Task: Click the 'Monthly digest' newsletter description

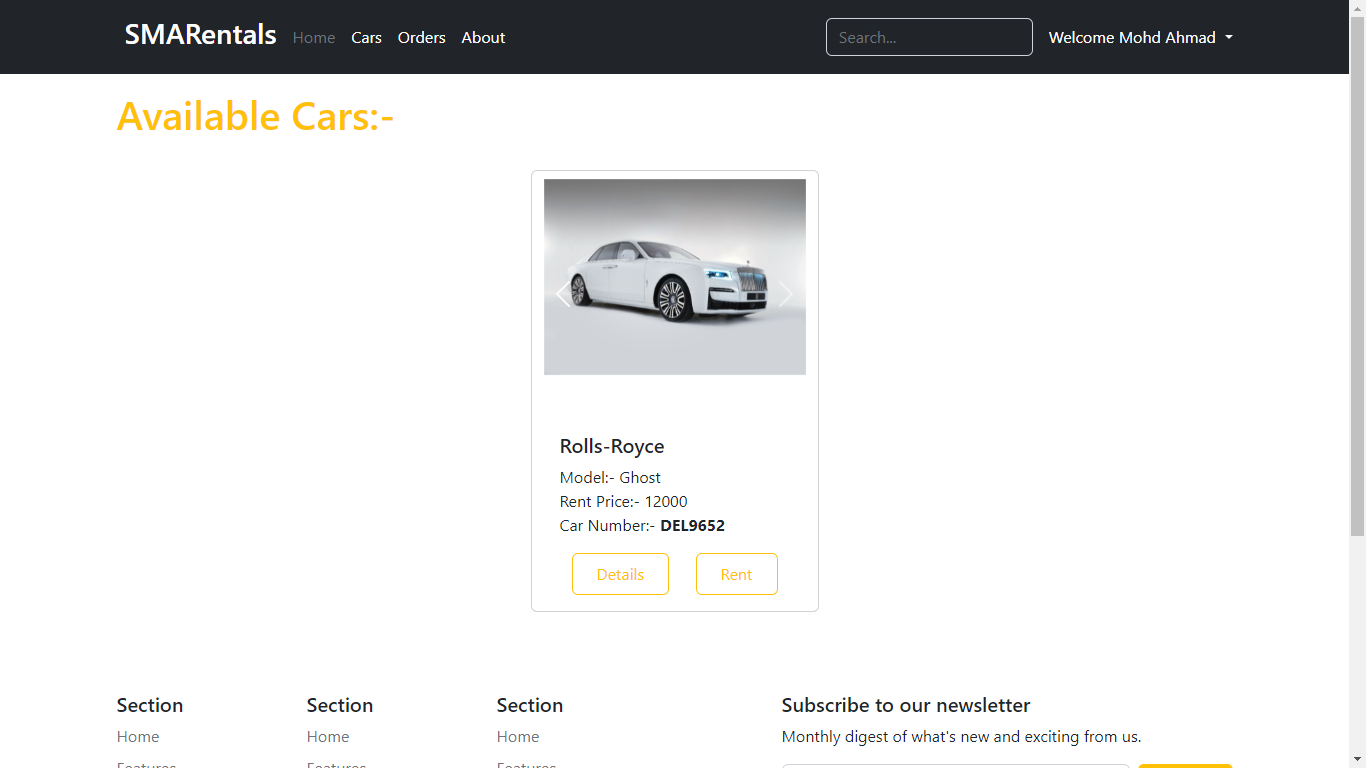Action: [x=961, y=736]
